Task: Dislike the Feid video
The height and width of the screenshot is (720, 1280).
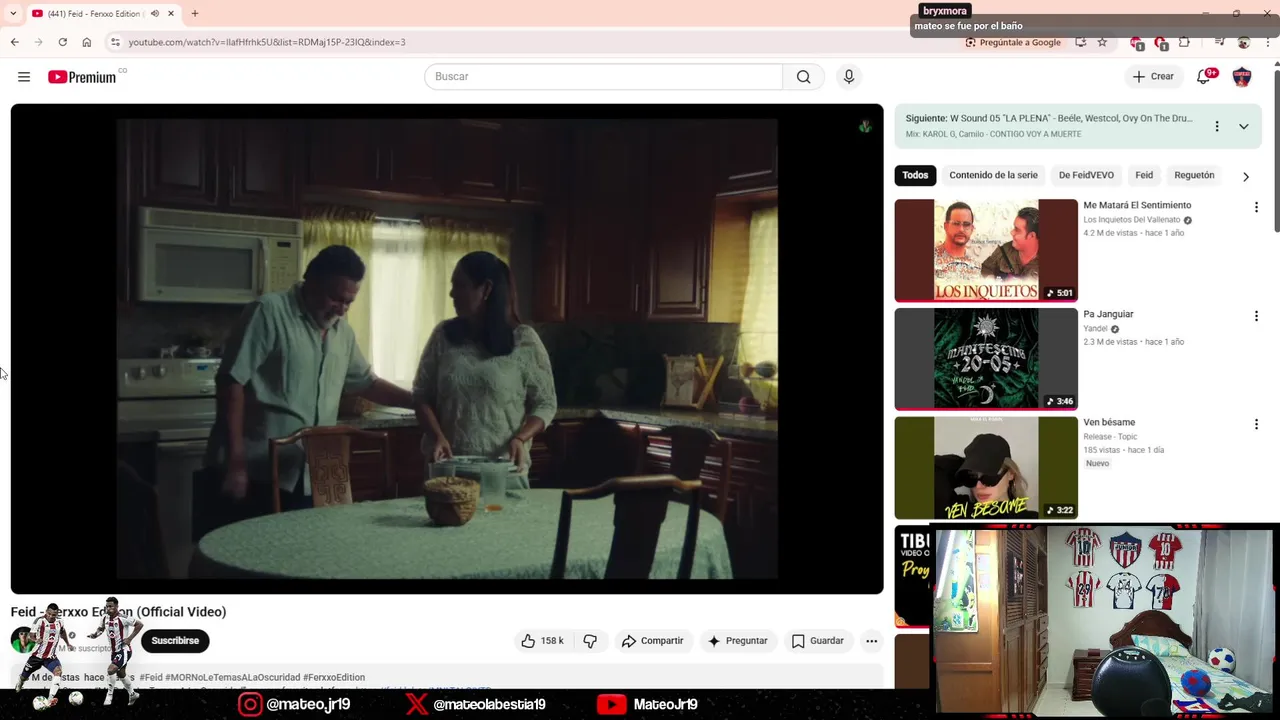Action: [x=590, y=641]
